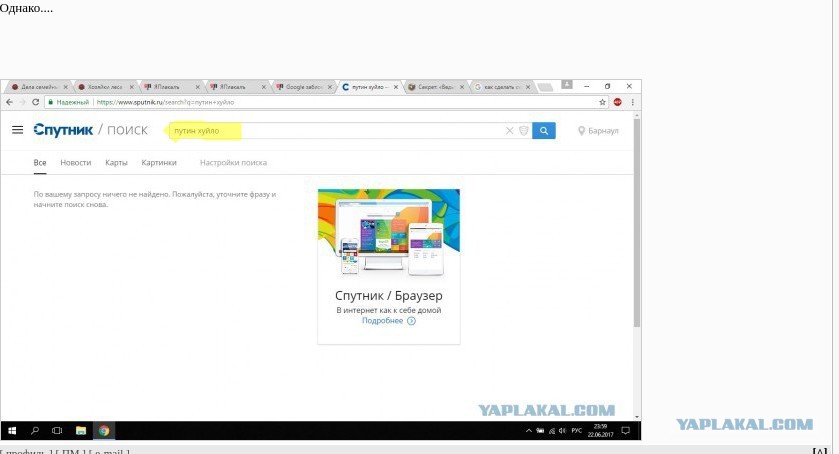Click the blue magnifier search button
839x454 pixels.
pyautogui.click(x=544, y=131)
